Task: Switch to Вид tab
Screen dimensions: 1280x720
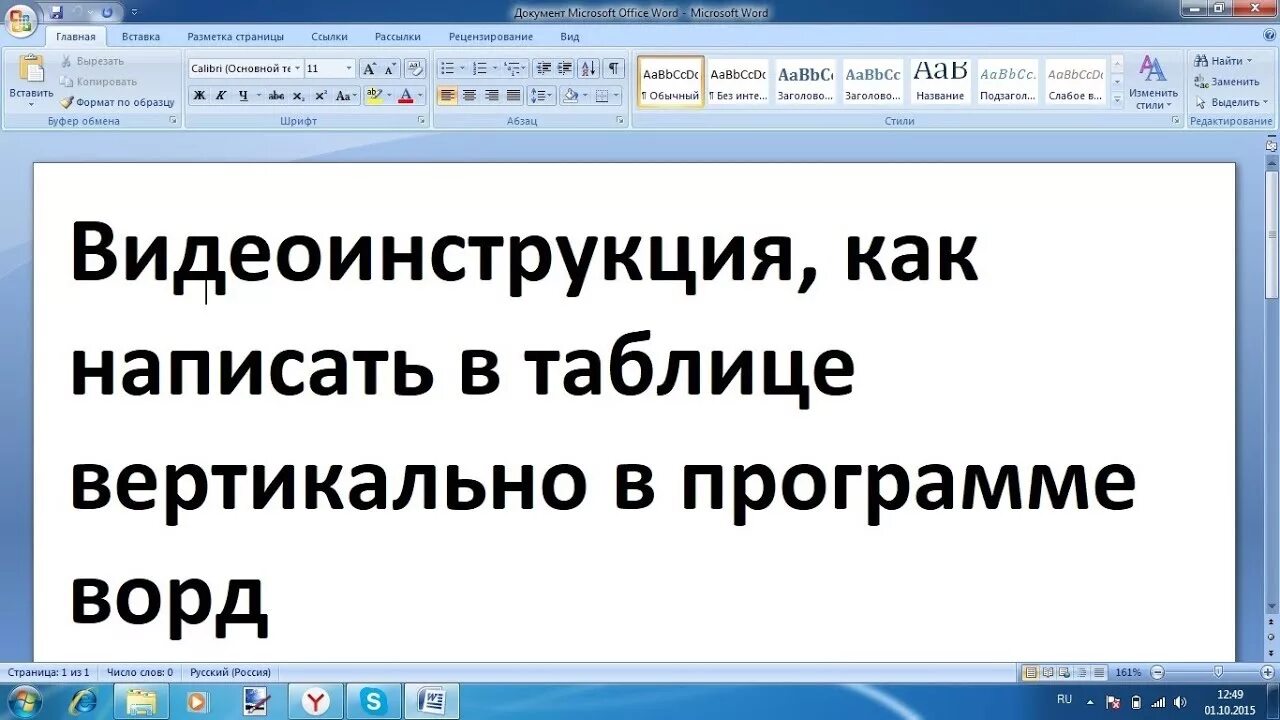Action: (570, 37)
